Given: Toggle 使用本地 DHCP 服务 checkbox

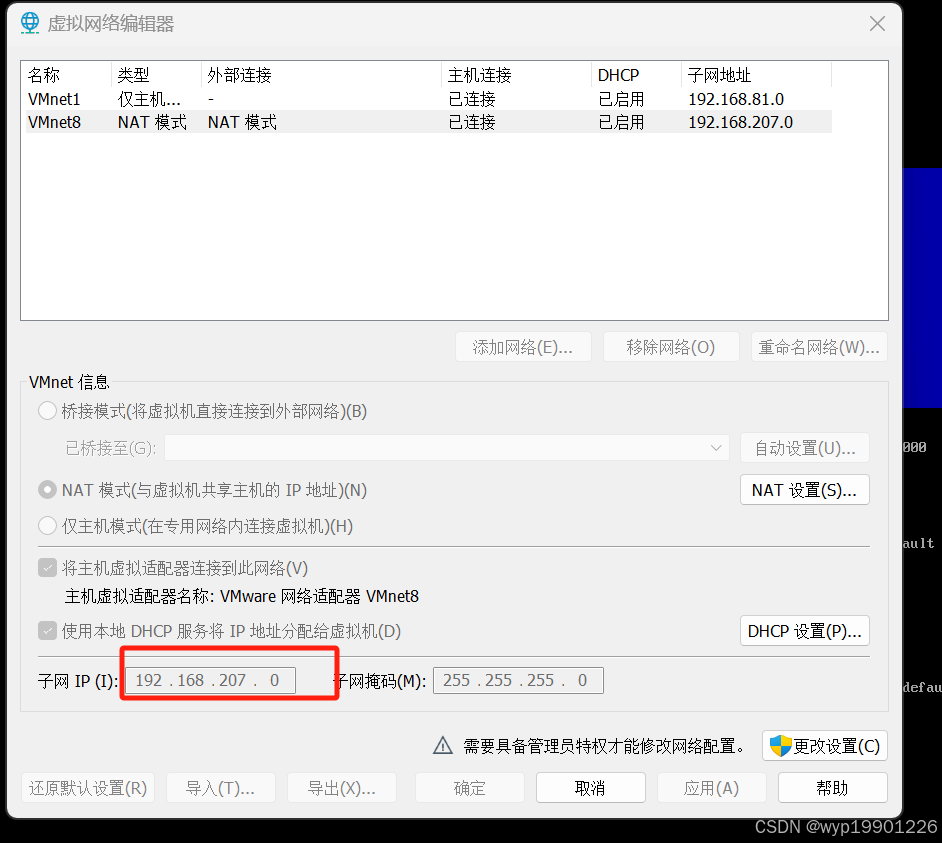Looking at the screenshot, I should click(47, 631).
